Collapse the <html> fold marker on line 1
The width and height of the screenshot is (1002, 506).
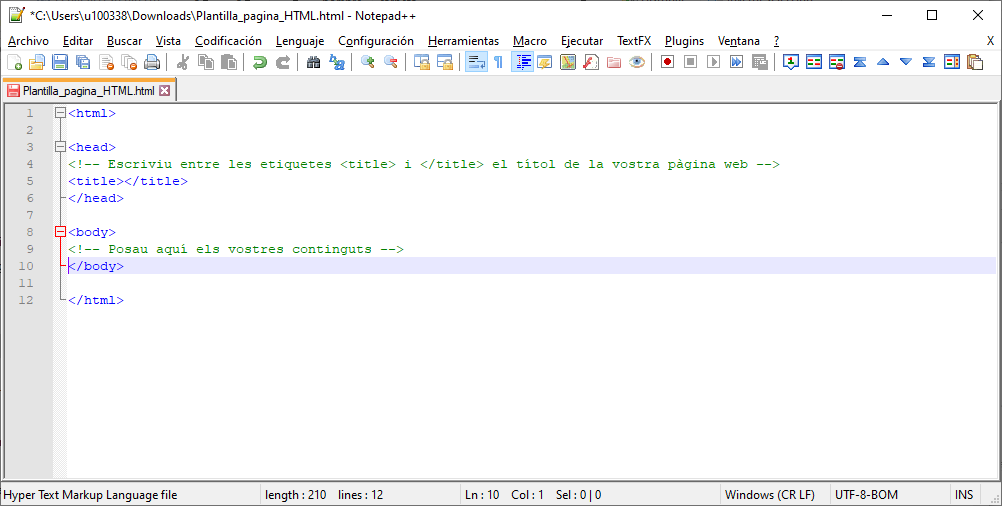click(61, 113)
